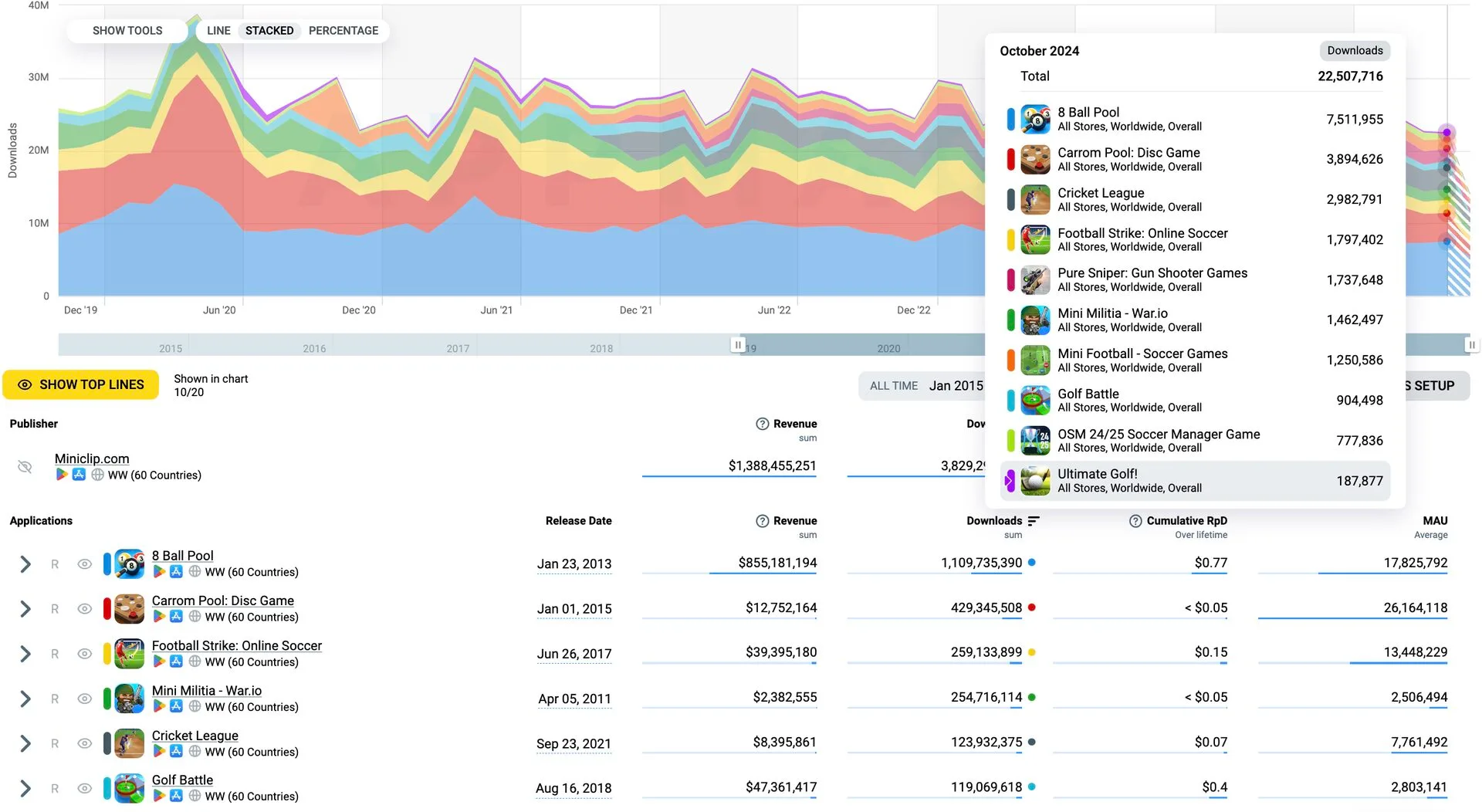
Task: Open the Cricket League application link
Action: (195, 736)
